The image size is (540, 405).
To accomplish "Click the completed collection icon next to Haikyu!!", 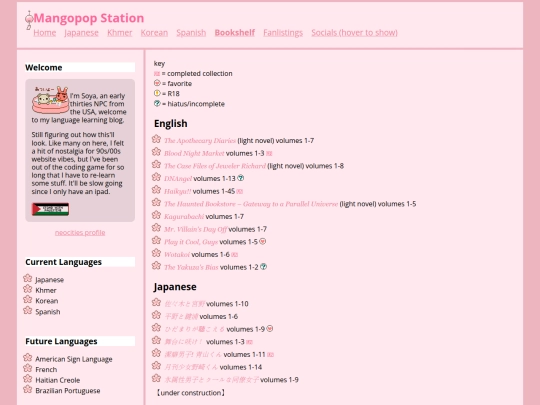I will click(x=240, y=191).
